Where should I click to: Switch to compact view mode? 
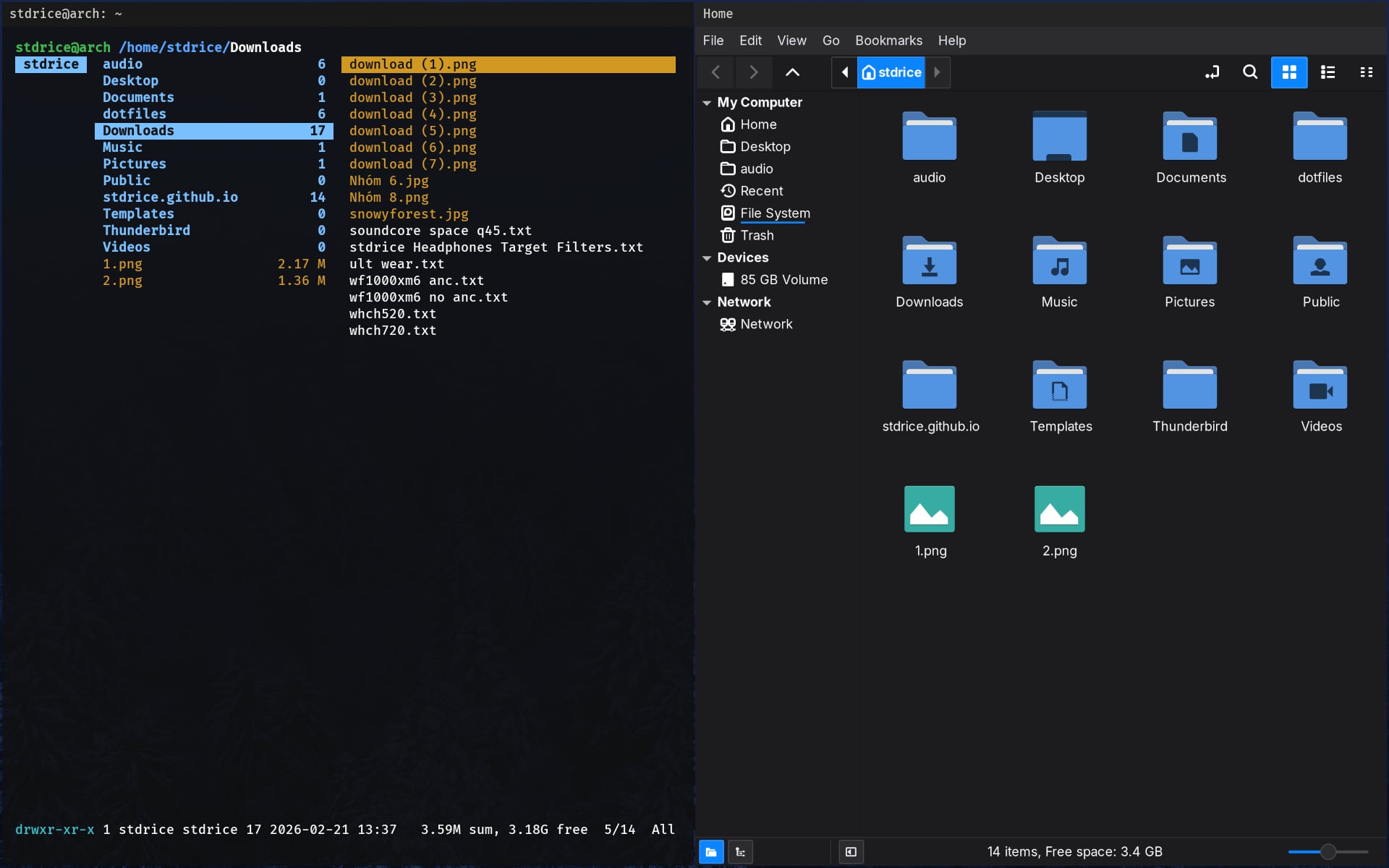(x=1367, y=72)
